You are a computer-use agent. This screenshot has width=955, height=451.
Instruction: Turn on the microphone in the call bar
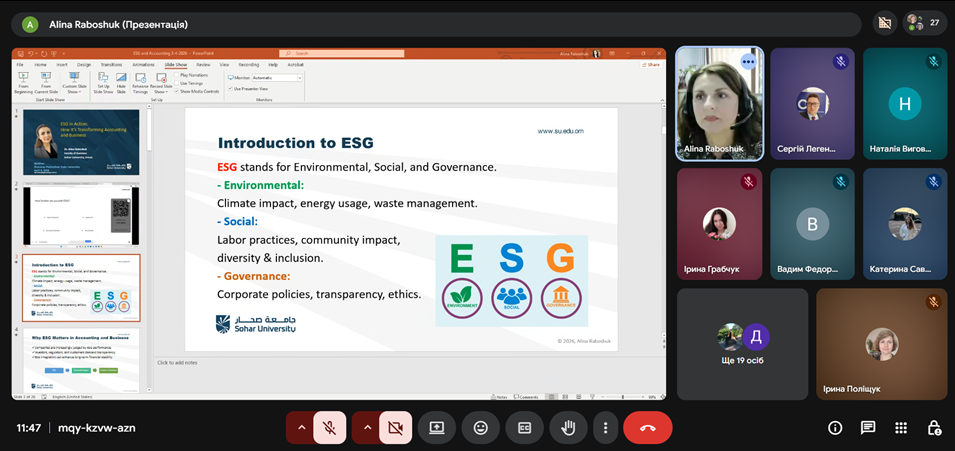[x=329, y=428]
